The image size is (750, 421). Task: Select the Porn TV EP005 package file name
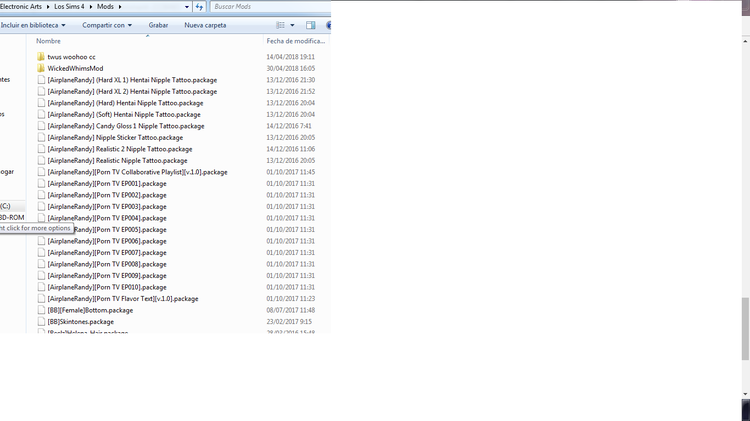[120, 230]
